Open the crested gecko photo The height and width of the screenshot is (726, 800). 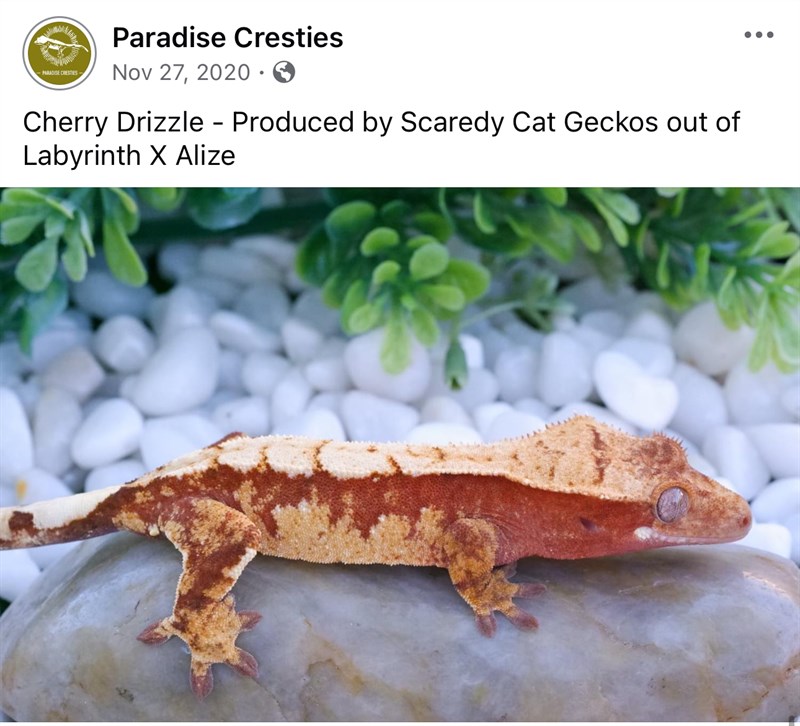tap(400, 455)
